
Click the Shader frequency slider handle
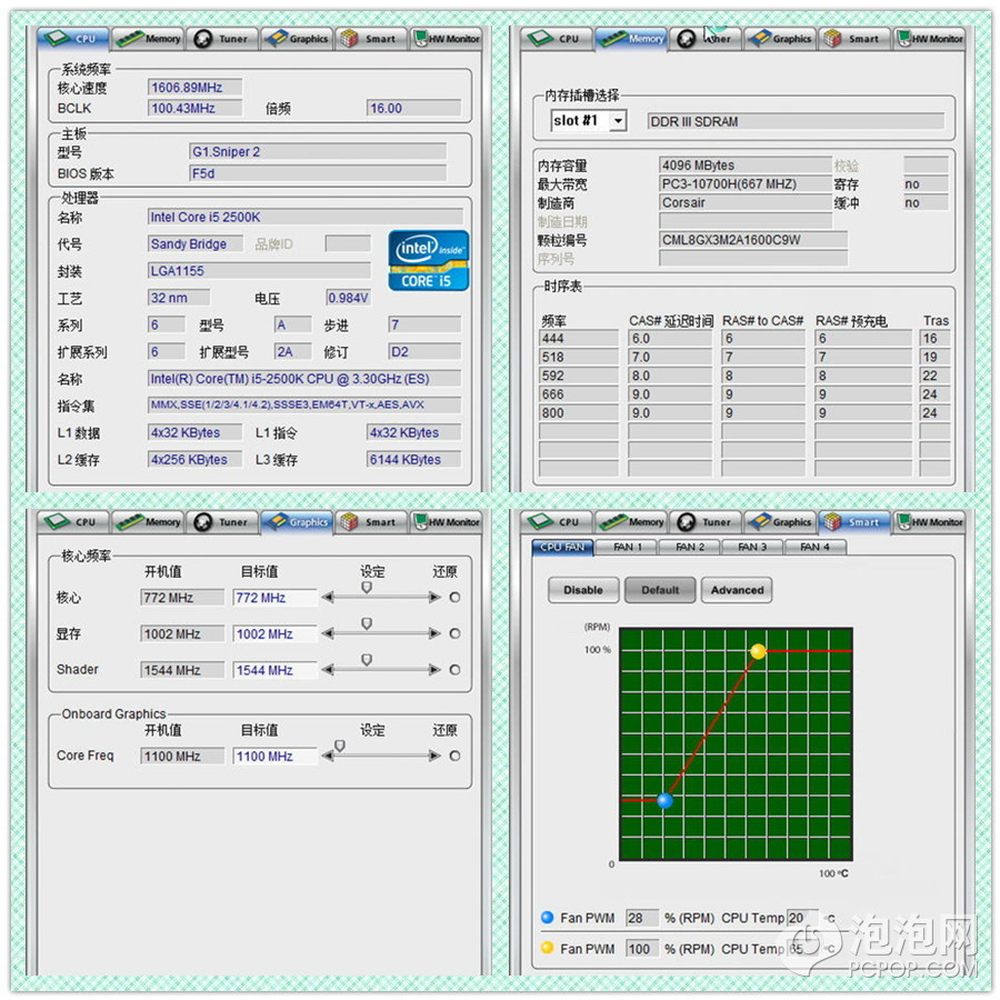[366, 660]
